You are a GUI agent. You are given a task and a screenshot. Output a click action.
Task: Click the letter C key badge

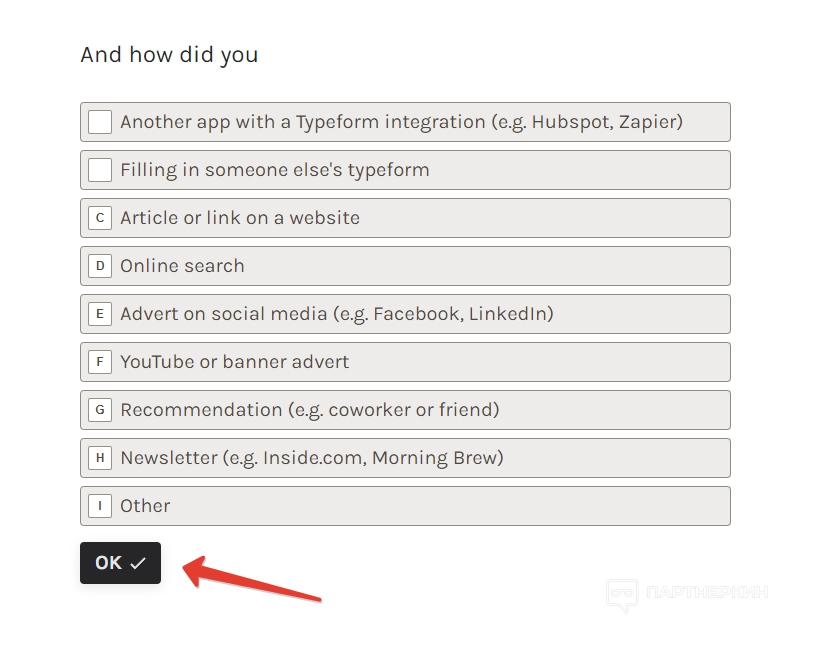pyautogui.click(x=100, y=218)
